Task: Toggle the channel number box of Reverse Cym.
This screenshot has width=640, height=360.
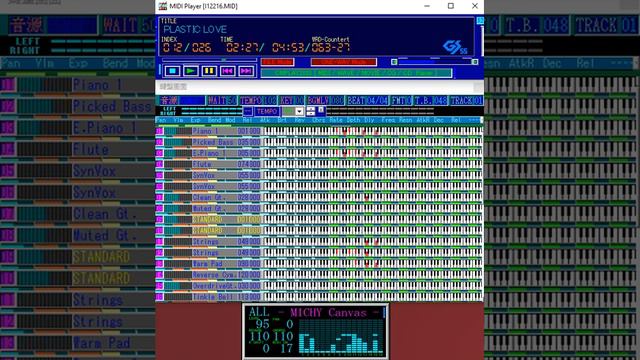Action: (x=159, y=275)
